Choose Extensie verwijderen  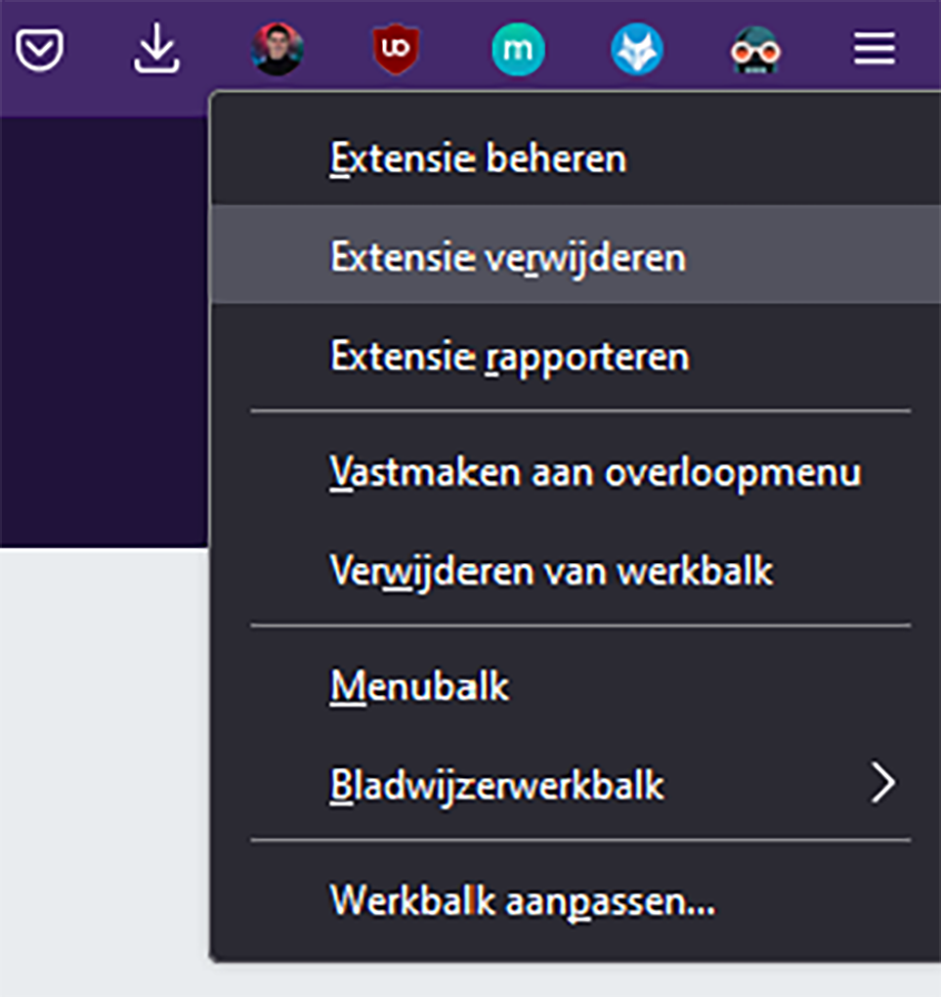pos(576,256)
